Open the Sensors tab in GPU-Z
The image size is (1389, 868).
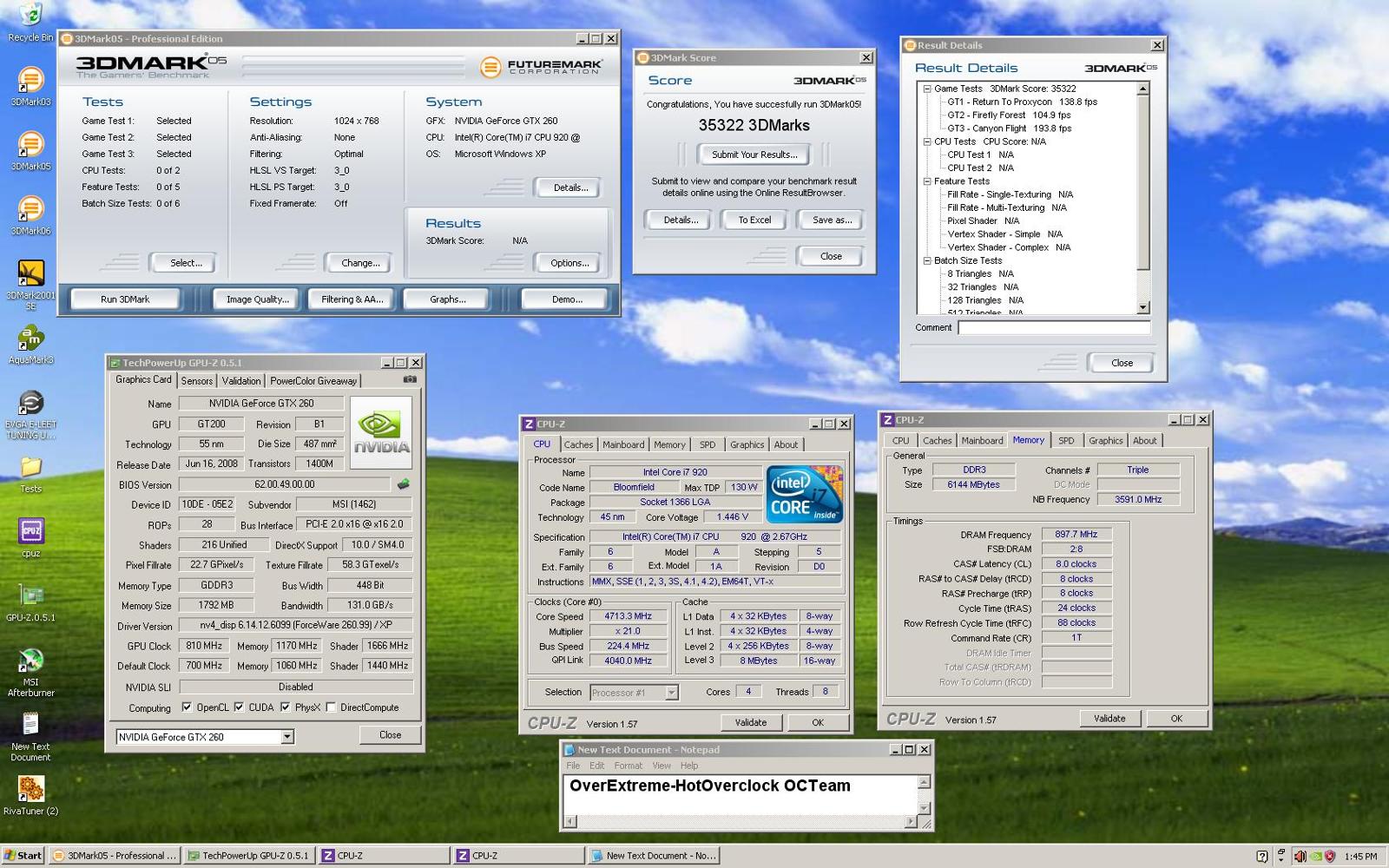coord(197,381)
